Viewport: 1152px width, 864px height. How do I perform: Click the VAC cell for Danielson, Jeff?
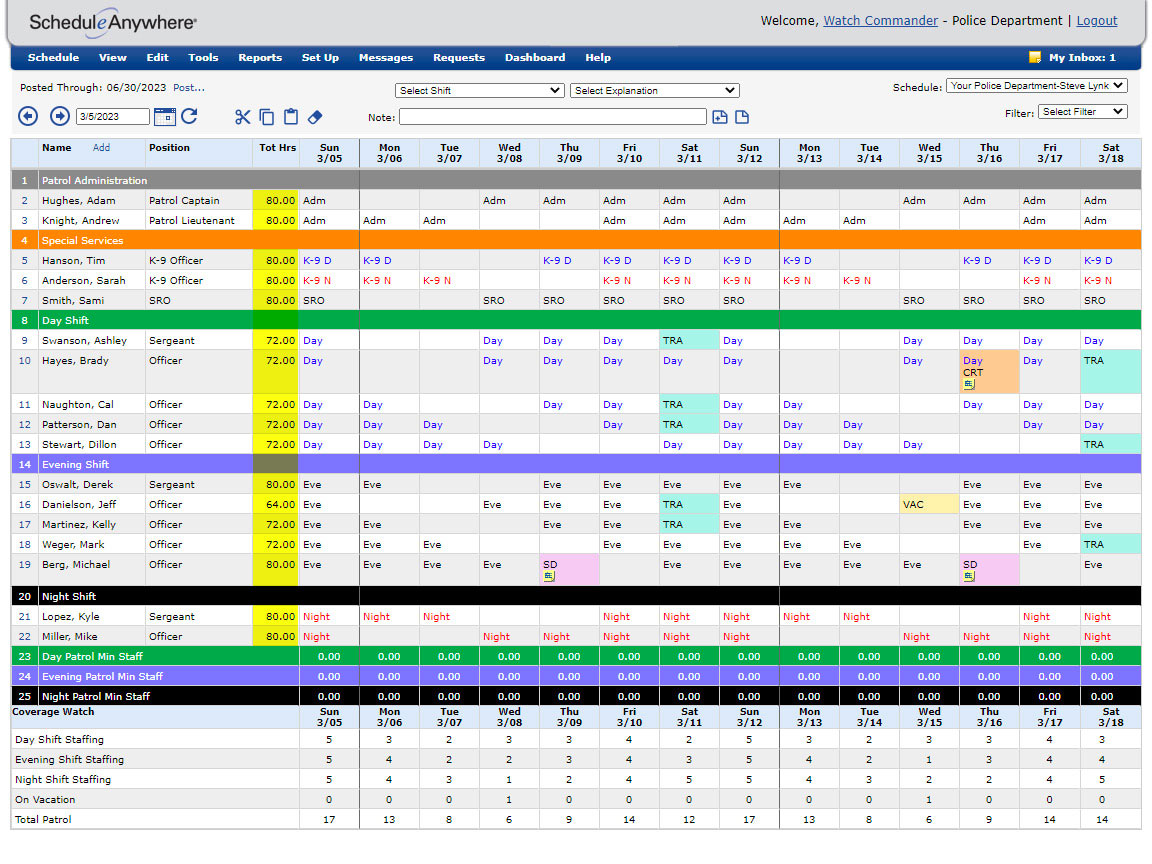click(929, 505)
